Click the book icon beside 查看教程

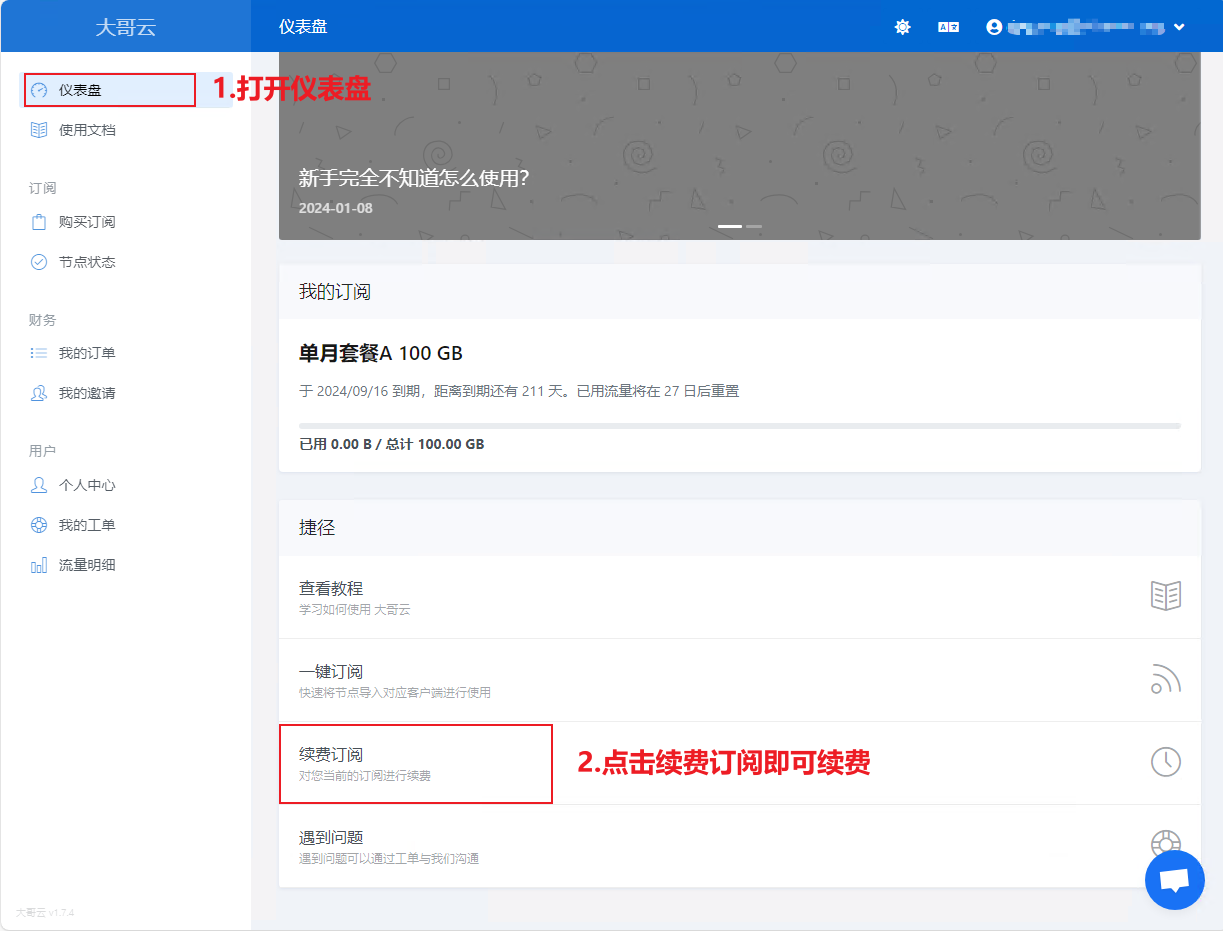click(x=1165, y=596)
